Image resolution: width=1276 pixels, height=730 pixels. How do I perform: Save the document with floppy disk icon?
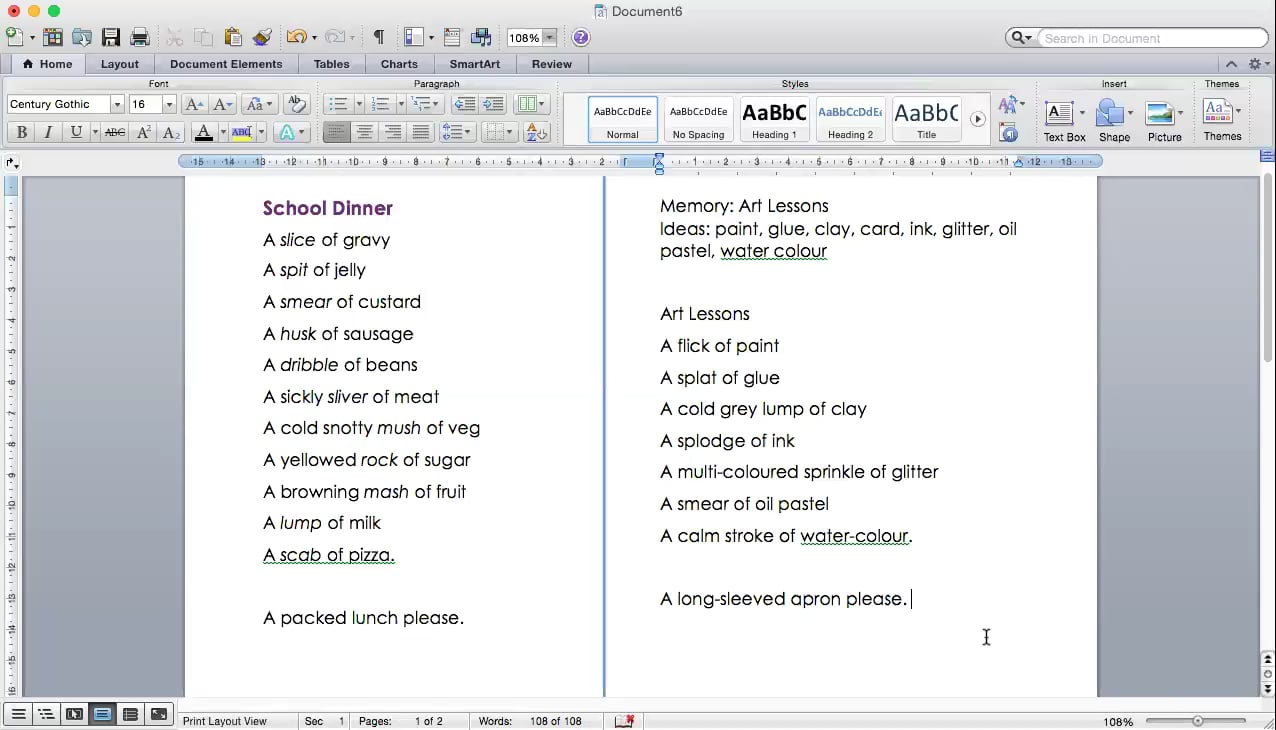coord(111,37)
